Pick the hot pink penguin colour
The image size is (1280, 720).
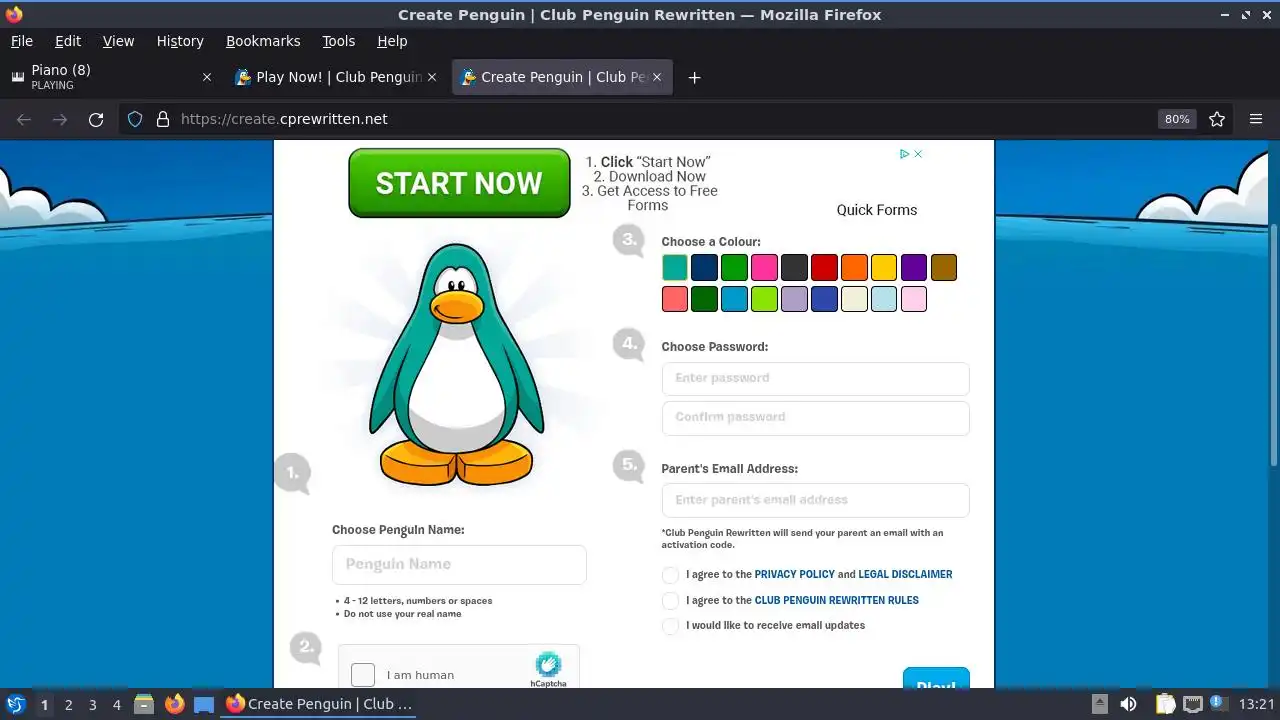pyautogui.click(x=764, y=268)
